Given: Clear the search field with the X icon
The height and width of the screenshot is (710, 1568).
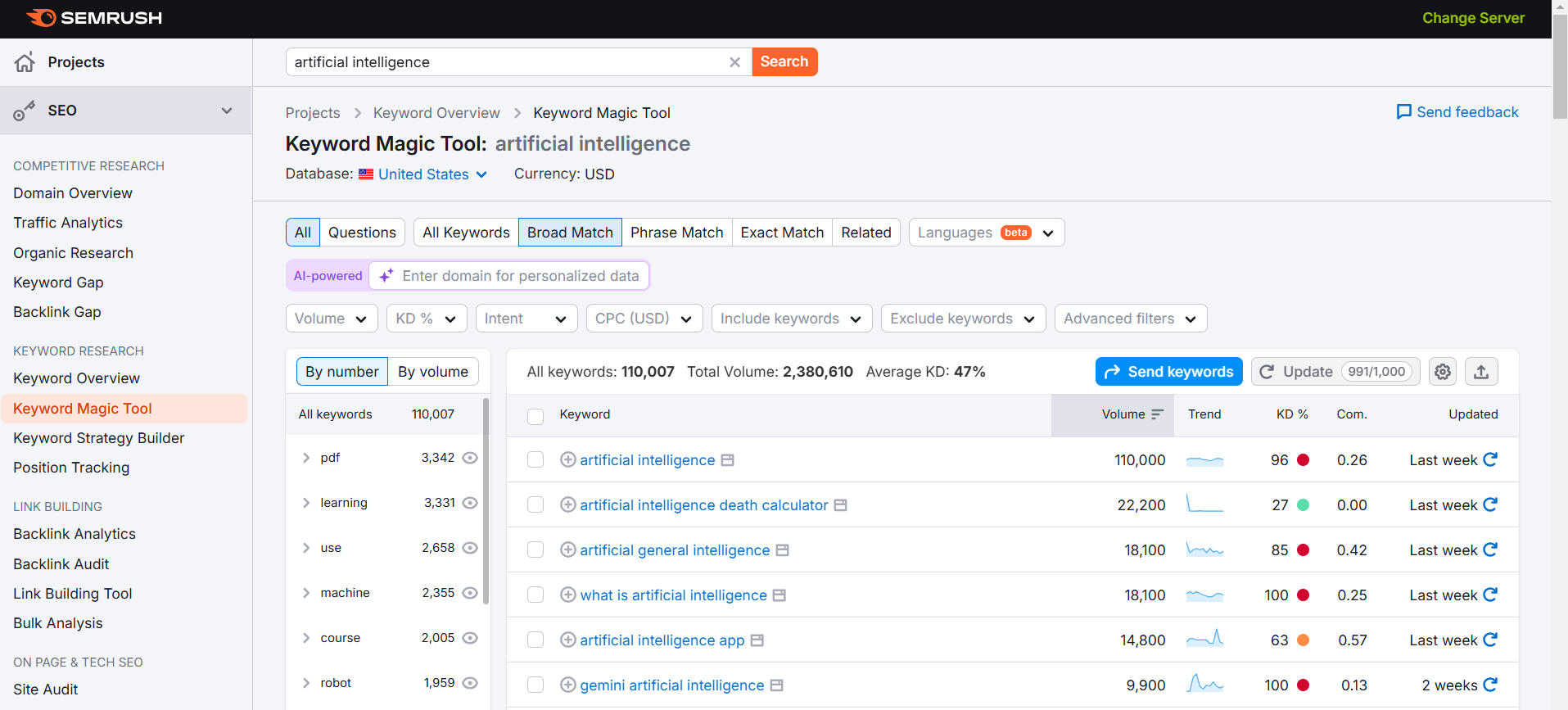Looking at the screenshot, I should (x=734, y=62).
